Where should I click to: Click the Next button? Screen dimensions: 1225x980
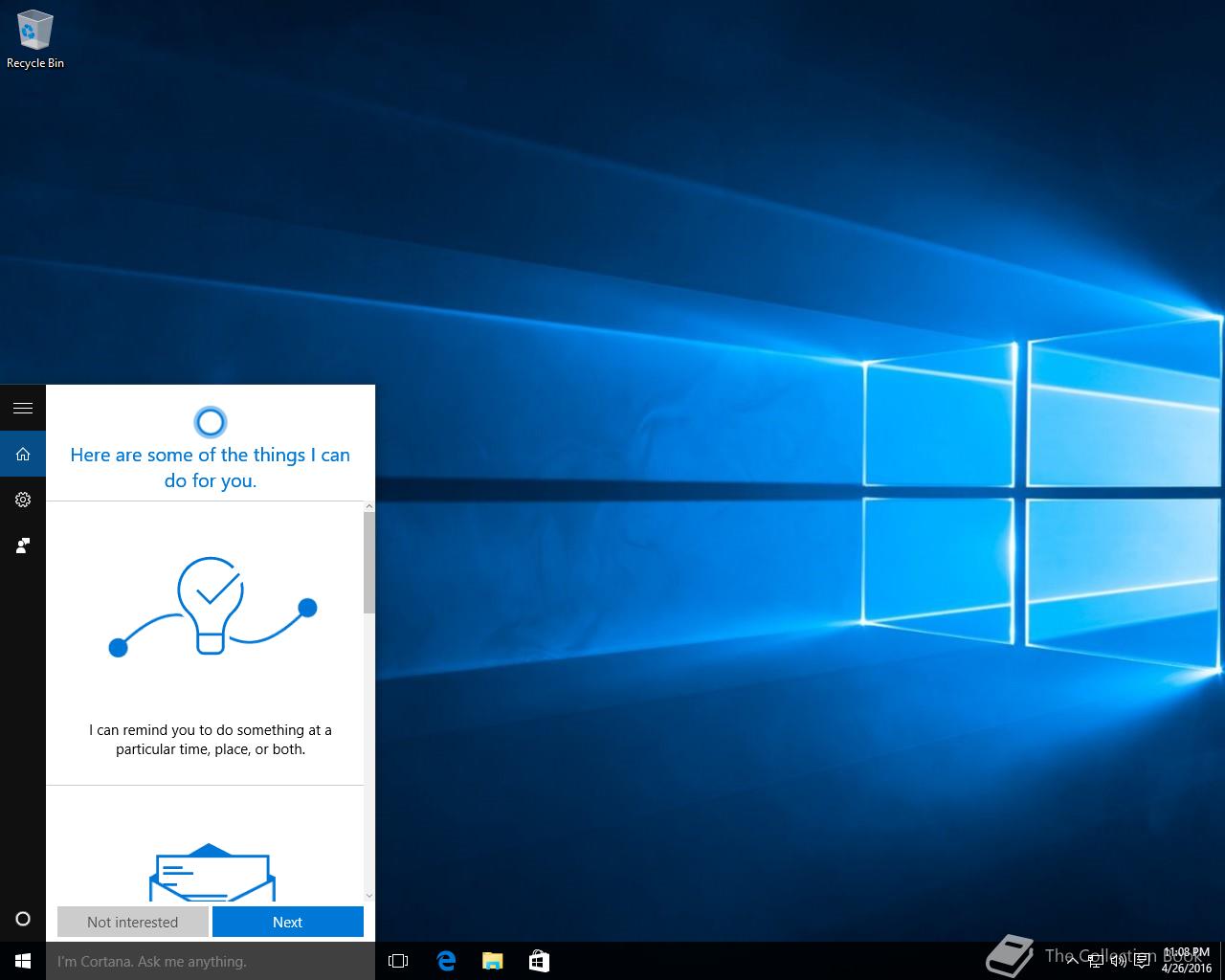pyautogui.click(x=288, y=922)
